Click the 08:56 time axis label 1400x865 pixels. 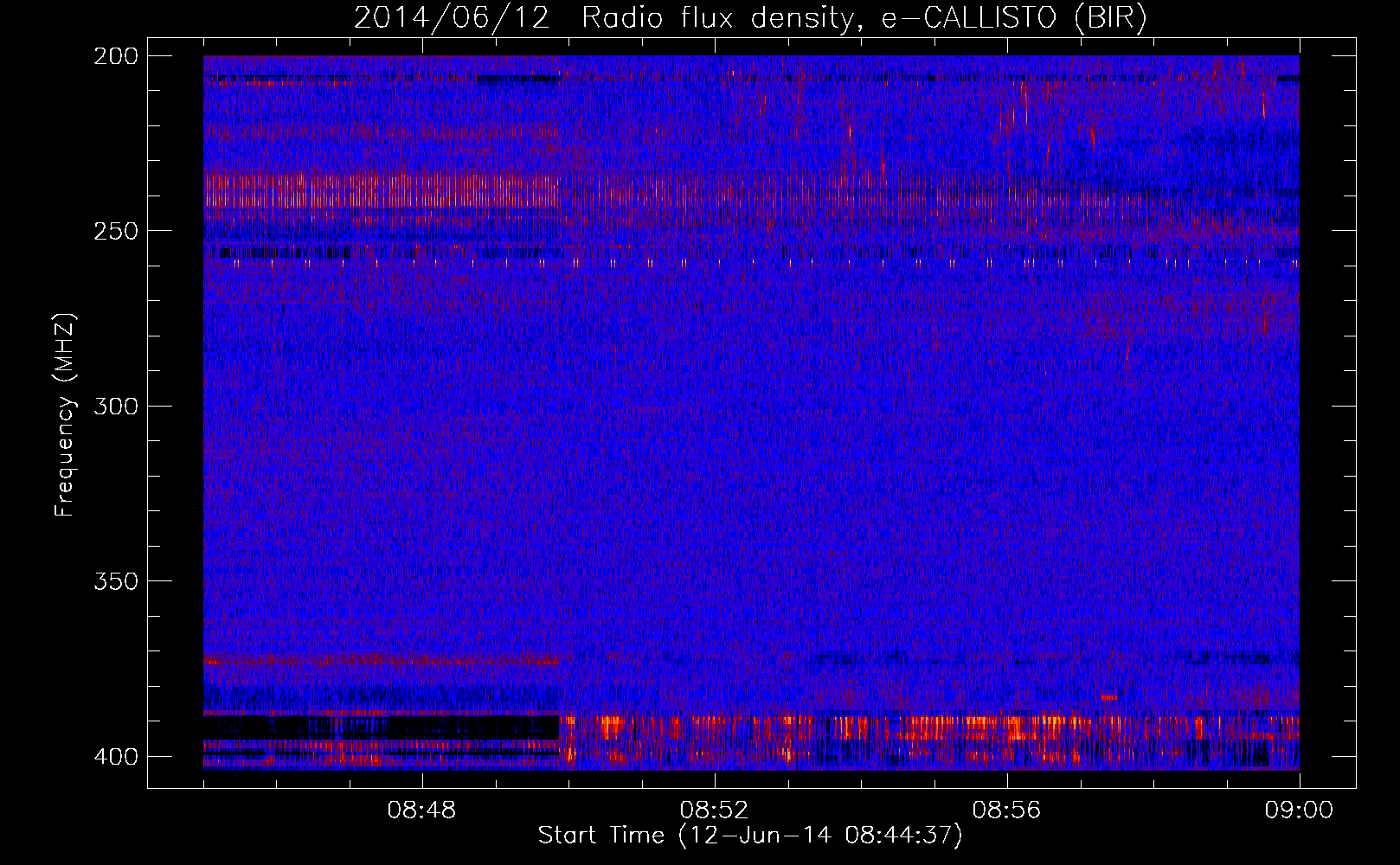[1006, 811]
